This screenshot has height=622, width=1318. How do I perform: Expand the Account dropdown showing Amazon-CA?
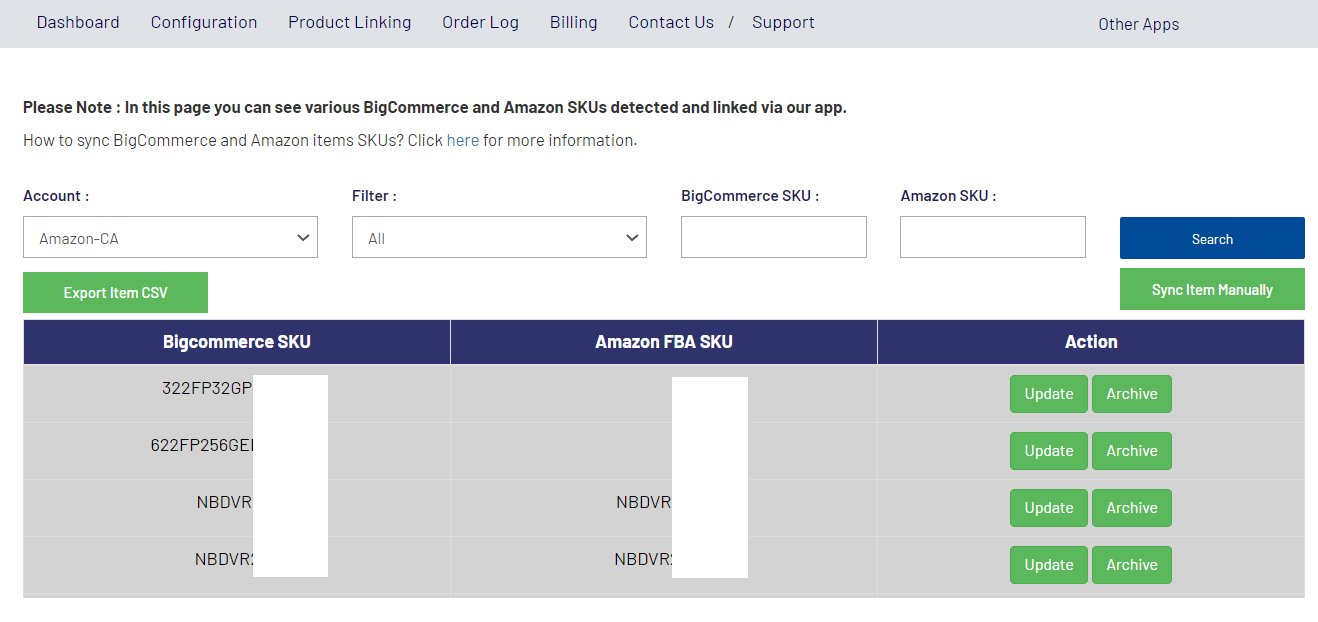[170, 238]
